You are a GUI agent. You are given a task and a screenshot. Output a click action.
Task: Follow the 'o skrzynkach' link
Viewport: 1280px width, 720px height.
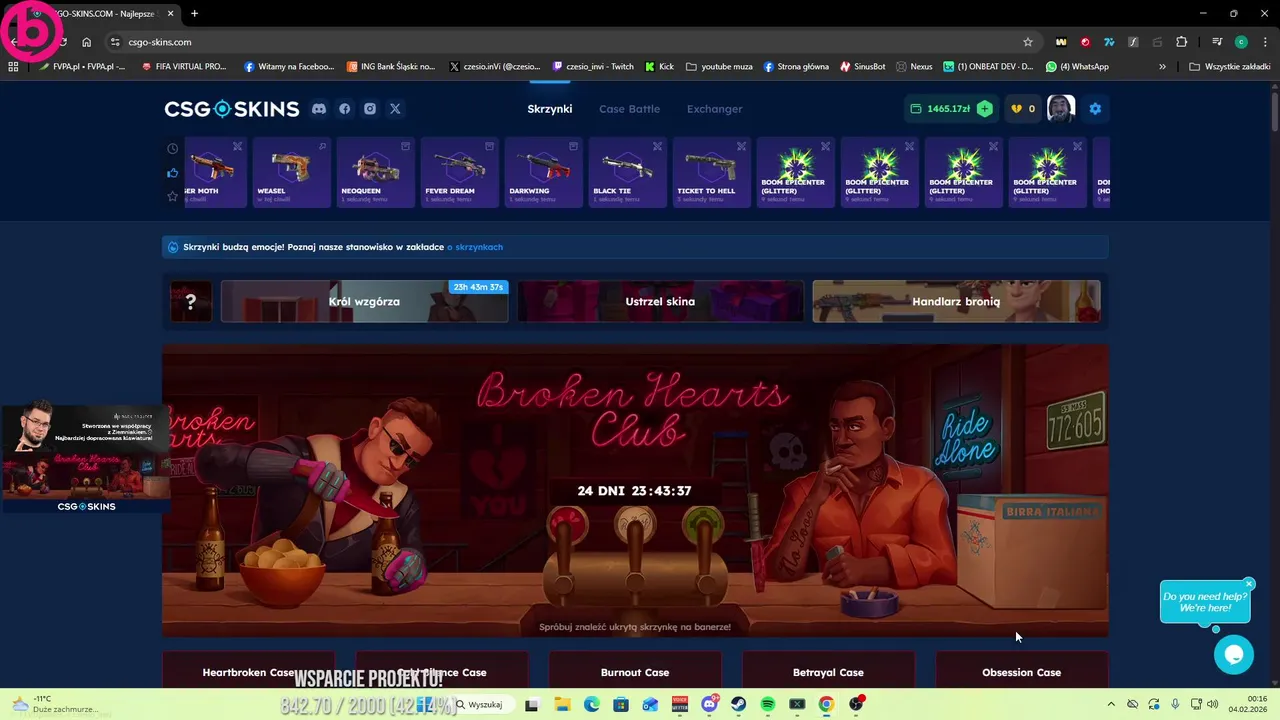point(475,247)
